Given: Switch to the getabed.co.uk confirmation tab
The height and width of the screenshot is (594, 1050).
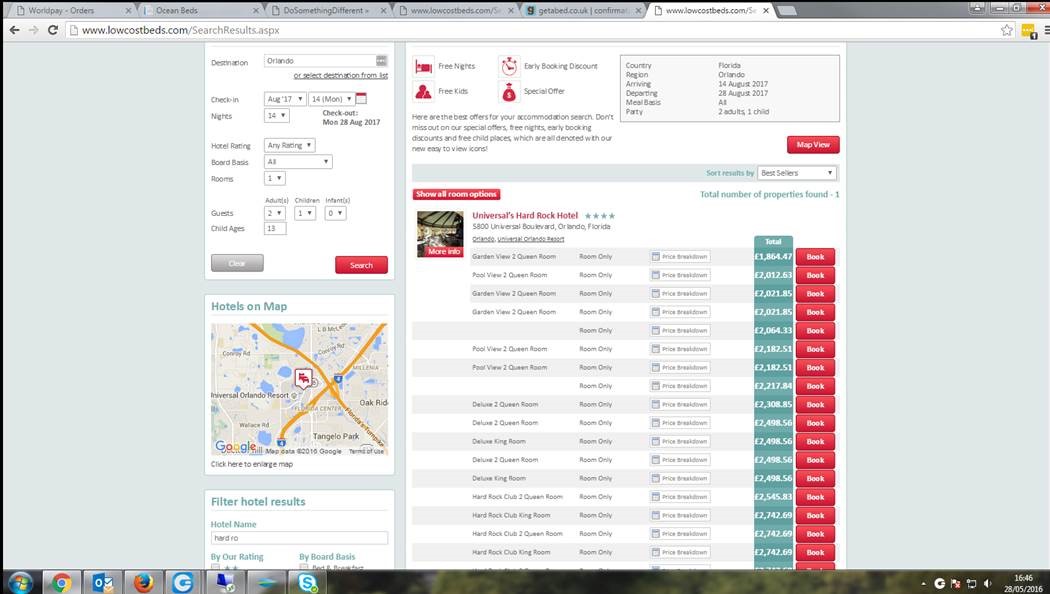Looking at the screenshot, I should 583,11.
